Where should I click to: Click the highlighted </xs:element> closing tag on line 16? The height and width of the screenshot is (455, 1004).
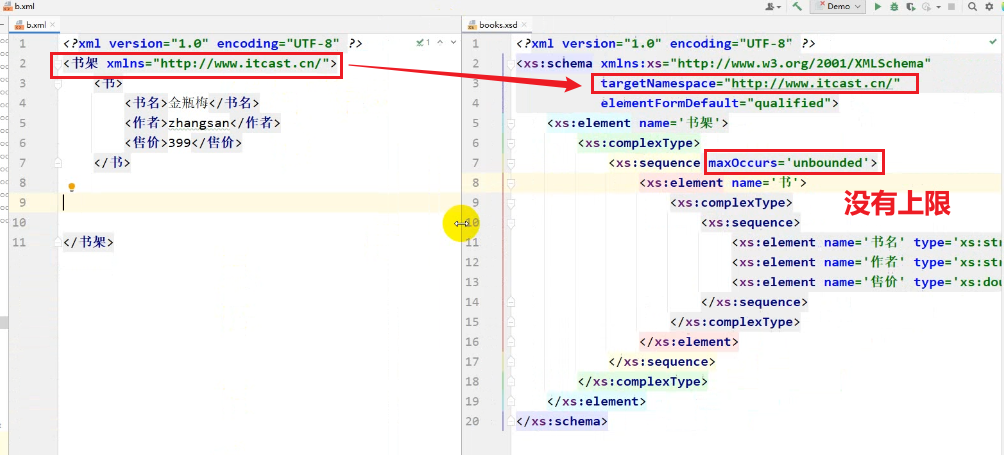(689, 342)
